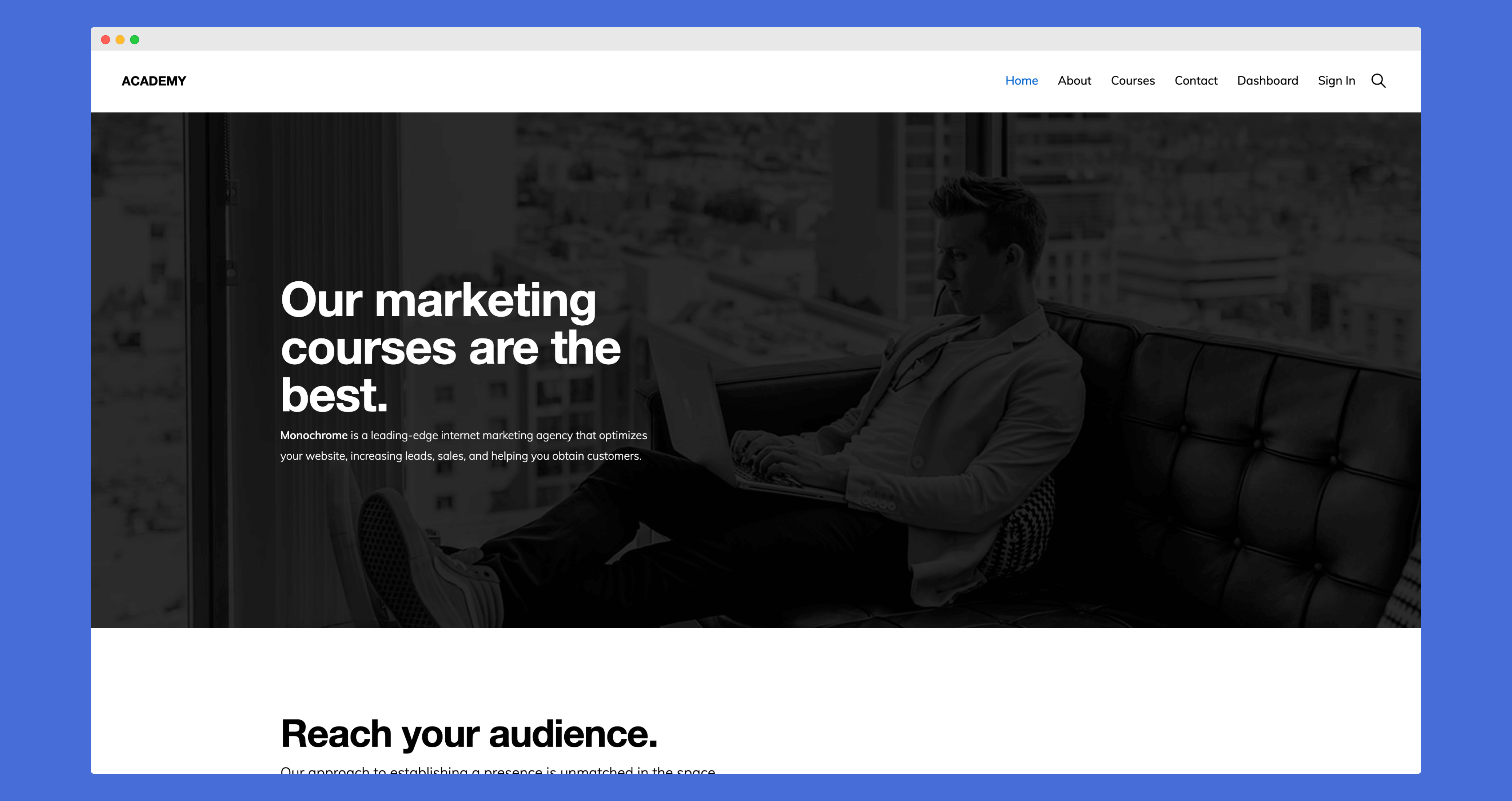The image size is (1512, 801).
Task: Click the browser URL bar area
Action: click(x=756, y=40)
